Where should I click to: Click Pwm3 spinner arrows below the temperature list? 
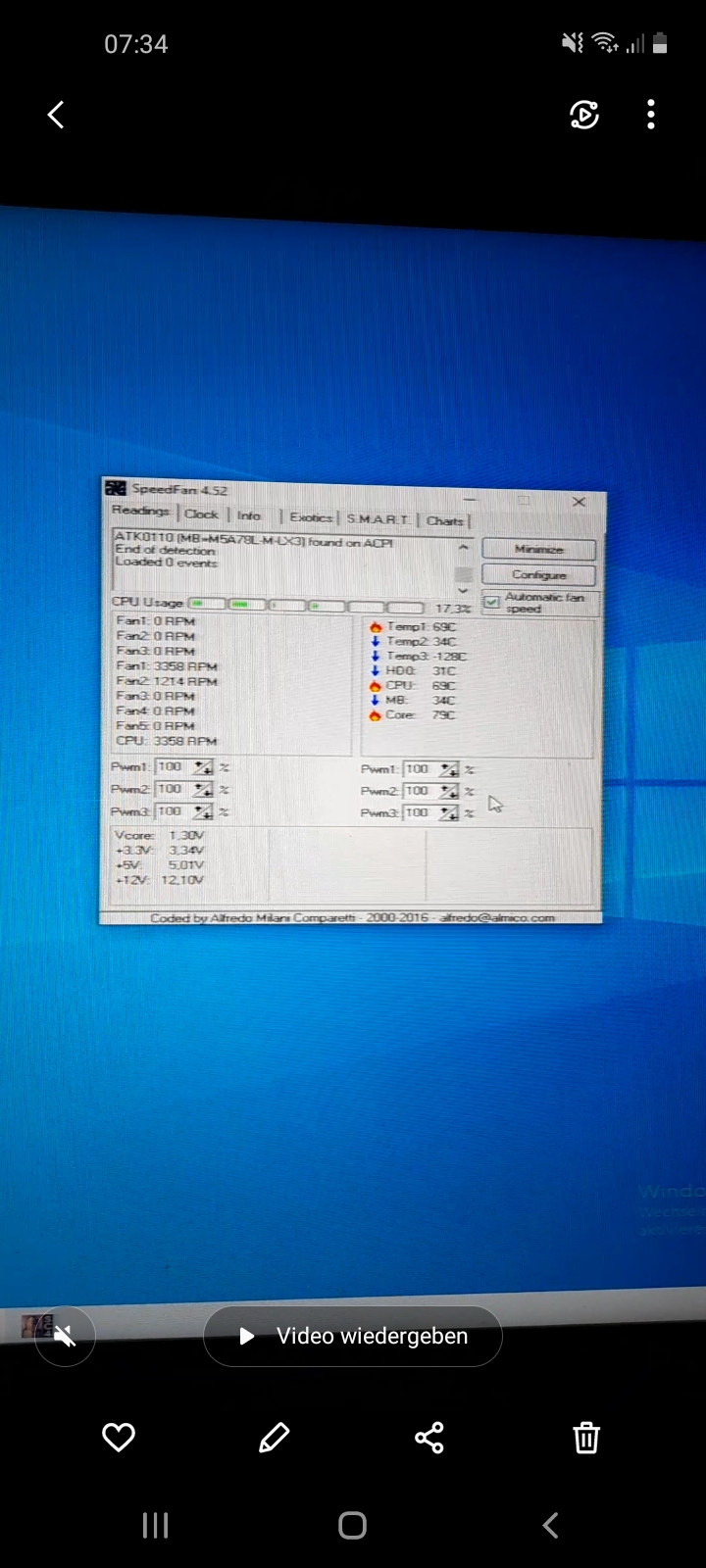[x=448, y=813]
